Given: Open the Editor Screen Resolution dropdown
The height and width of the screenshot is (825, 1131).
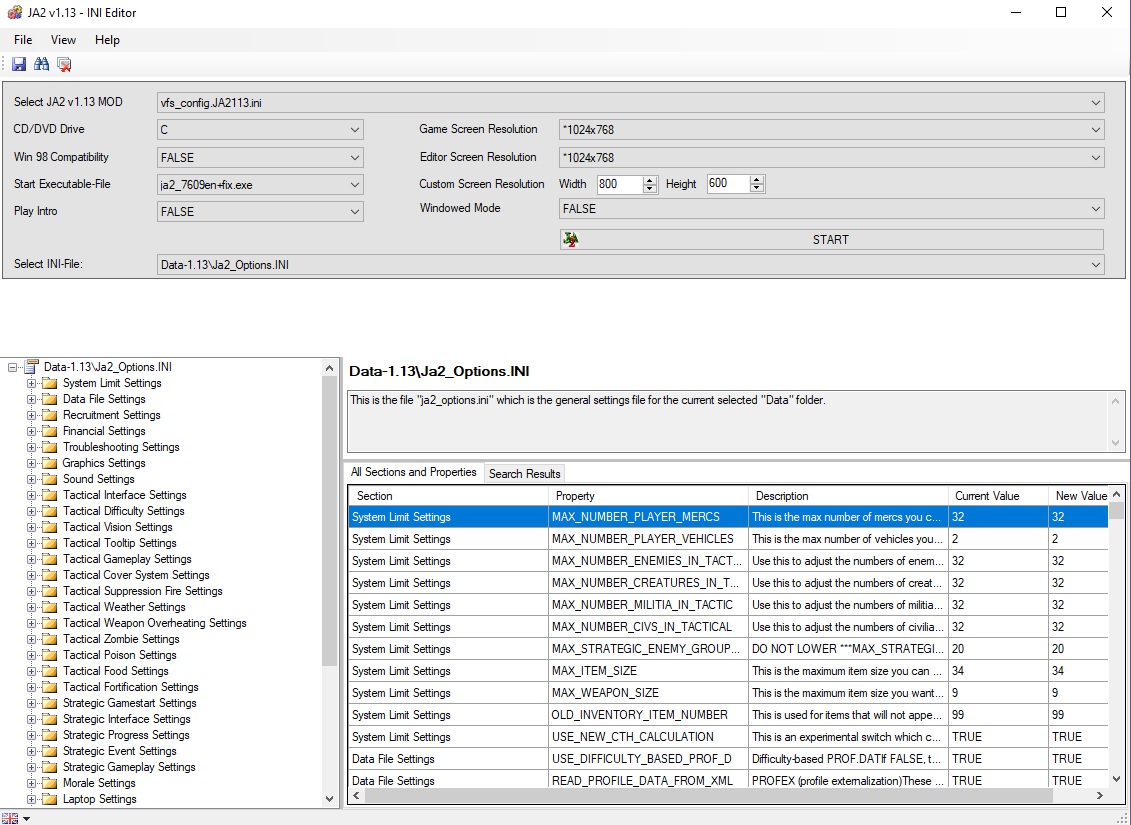Looking at the screenshot, I should click(x=832, y=157).
